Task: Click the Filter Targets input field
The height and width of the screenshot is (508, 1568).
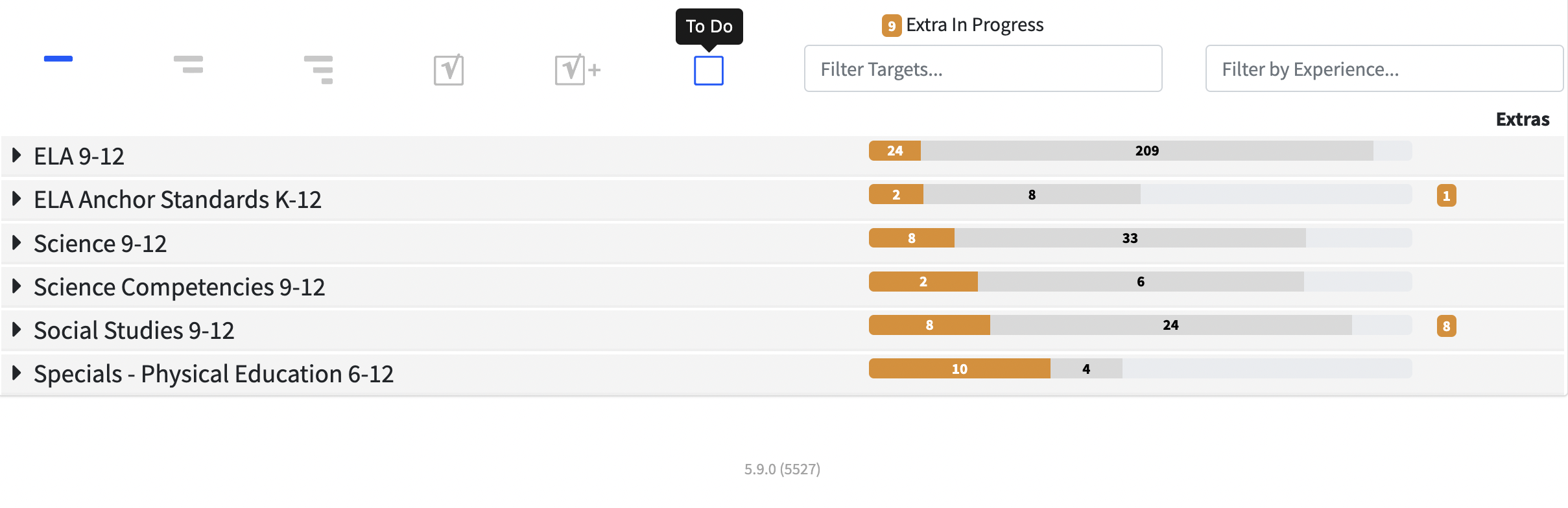Action: pyautogui.click(x=983, y=69)
